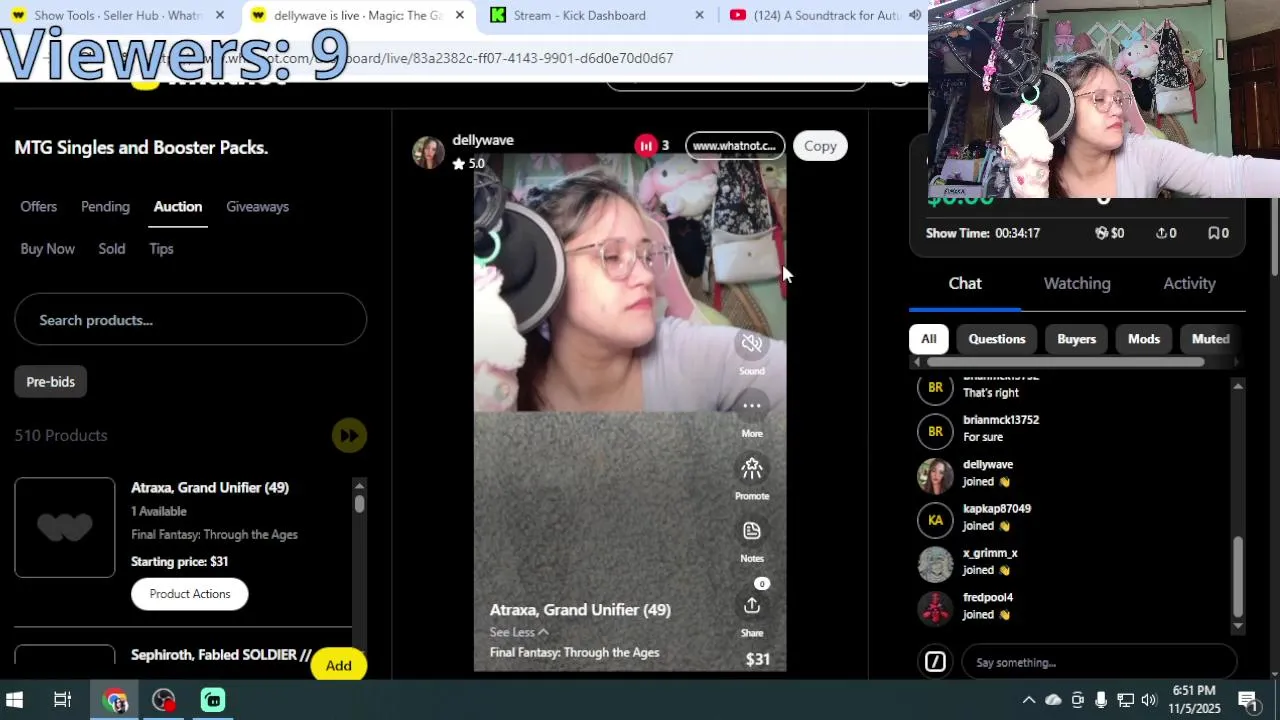The height and width of the screenshot is (720, 1280).
Task: Click the Say something chat input
Action: [x=1099, y=662]
